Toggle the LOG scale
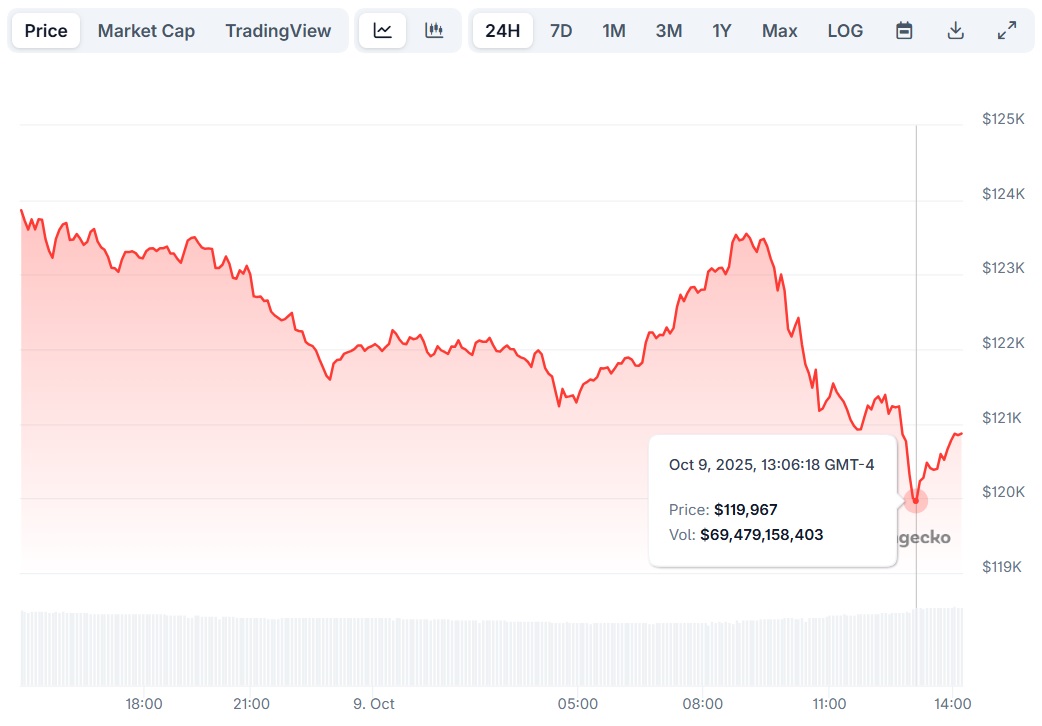The width and height of the screenshot is (1042, 726). tap(845, 31)
